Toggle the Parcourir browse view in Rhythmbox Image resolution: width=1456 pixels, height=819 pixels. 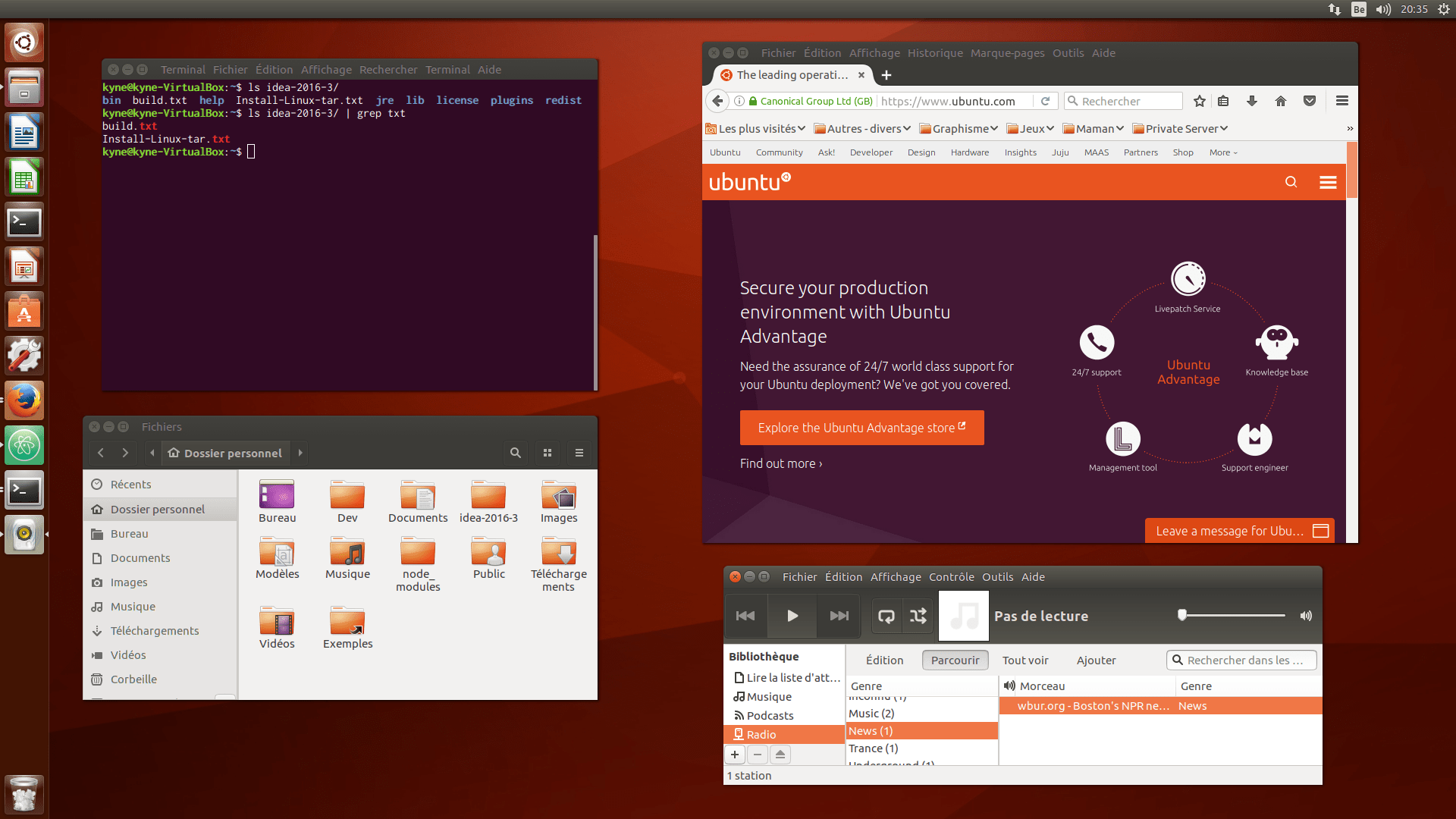click(955, 660)
